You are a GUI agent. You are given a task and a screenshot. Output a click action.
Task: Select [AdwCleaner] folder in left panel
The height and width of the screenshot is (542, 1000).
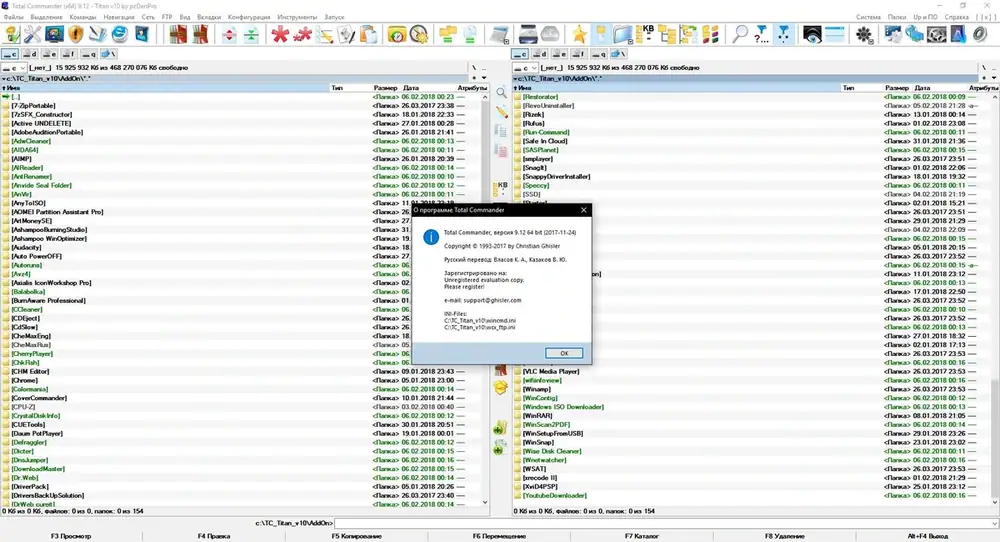(x=31, y=141)
